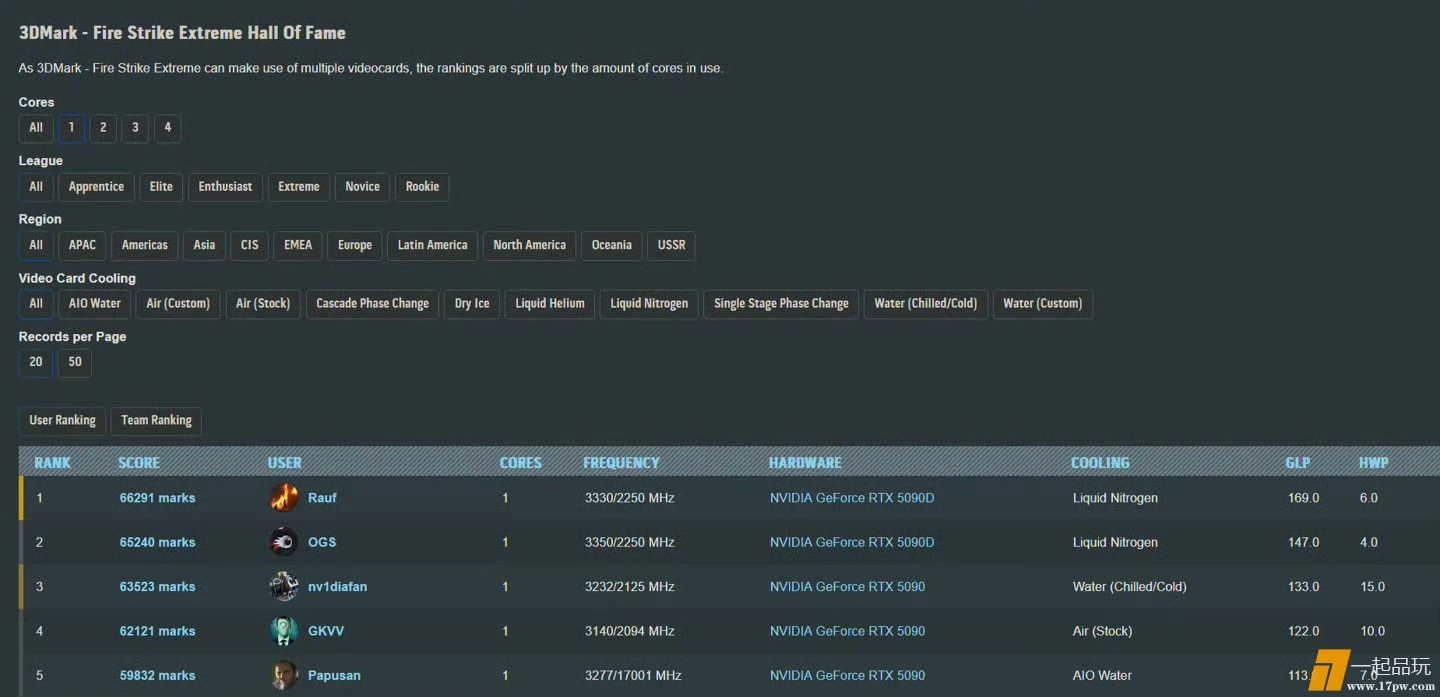Viewport: 1440px width, 697px height.
Task: Click 3350/2250 MHz frequency text
Action: coord(630,542)
